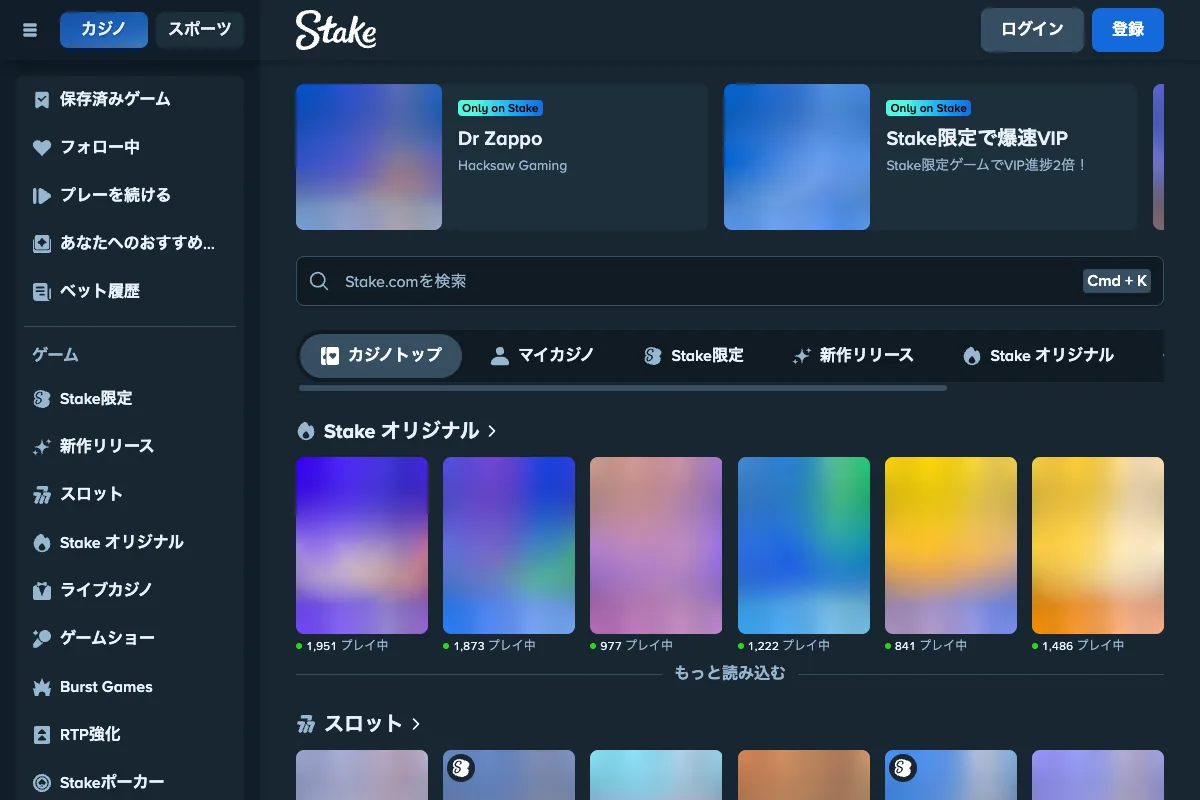This screenshot has height=800, width=1200.
Task: Open ゲームショー in sidebar
Action: pos(130,639)
